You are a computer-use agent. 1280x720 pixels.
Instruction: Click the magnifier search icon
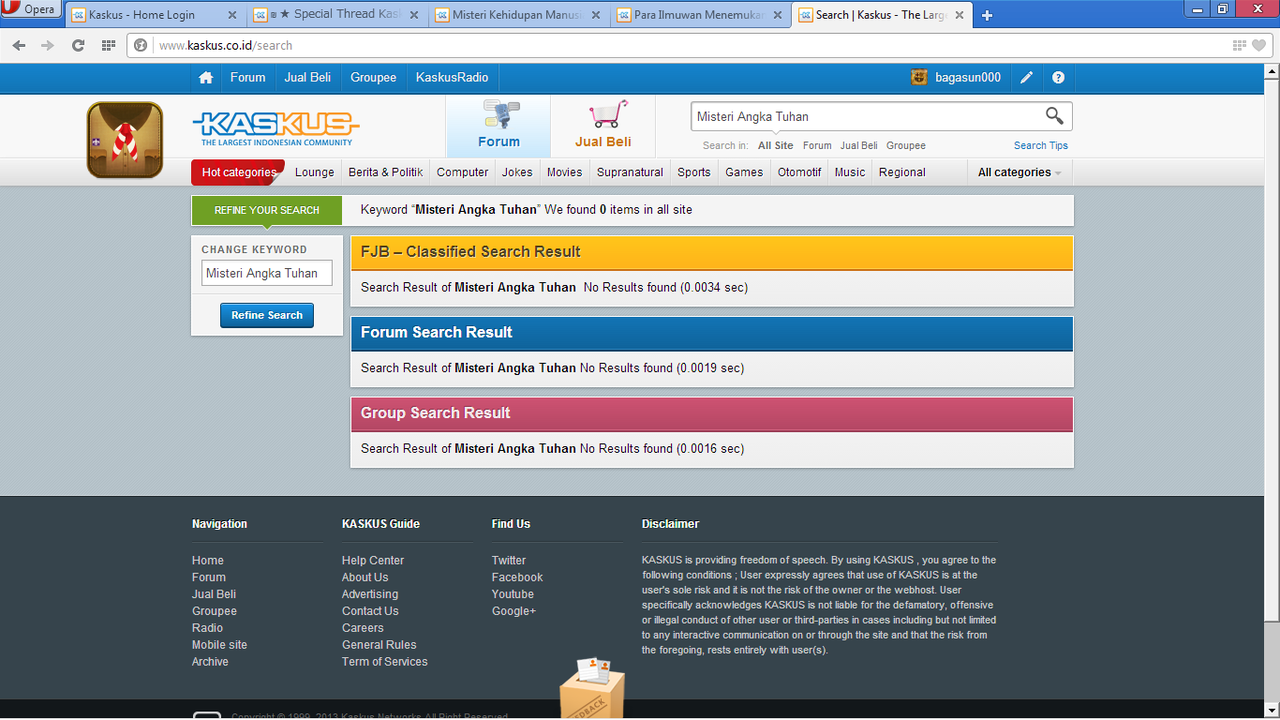click(1054, 116)
